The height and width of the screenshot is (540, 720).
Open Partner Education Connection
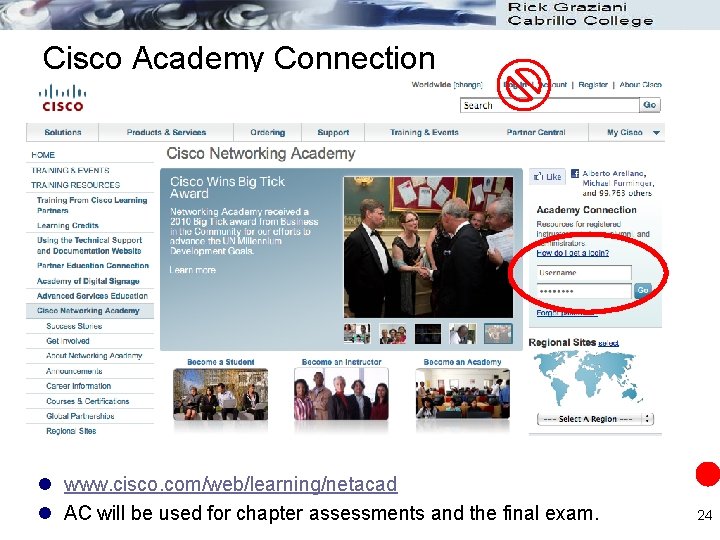pyautogui.click(x=93, y=265)
